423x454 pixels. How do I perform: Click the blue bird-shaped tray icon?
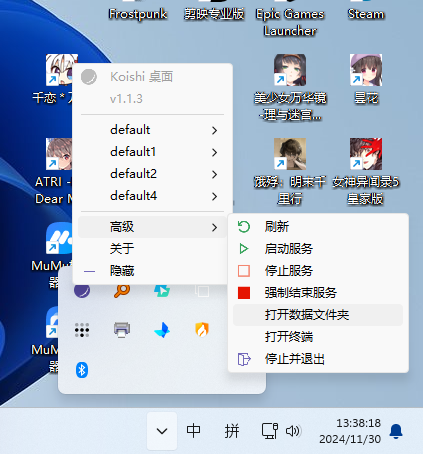tap(162, 330)
